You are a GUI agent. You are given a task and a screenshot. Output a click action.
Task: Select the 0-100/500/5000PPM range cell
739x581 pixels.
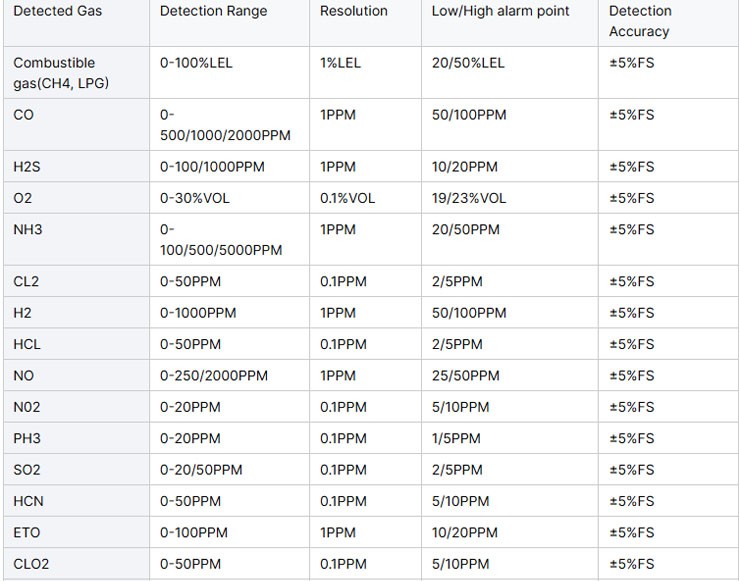coord(221,240)
